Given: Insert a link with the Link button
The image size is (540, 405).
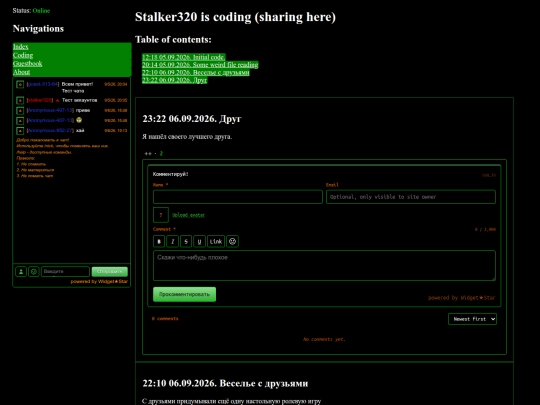Looking at the screenshot, I should (x=216, y=241).
